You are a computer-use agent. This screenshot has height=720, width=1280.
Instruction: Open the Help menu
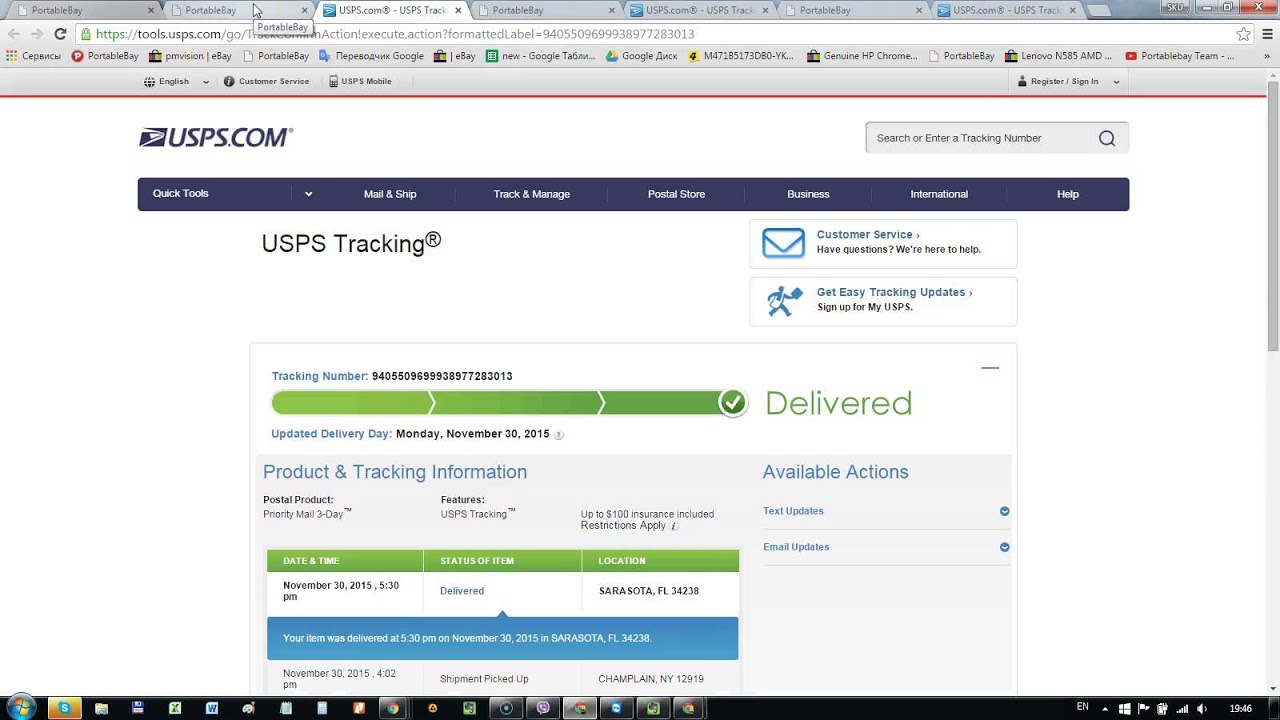(1068, 194)
